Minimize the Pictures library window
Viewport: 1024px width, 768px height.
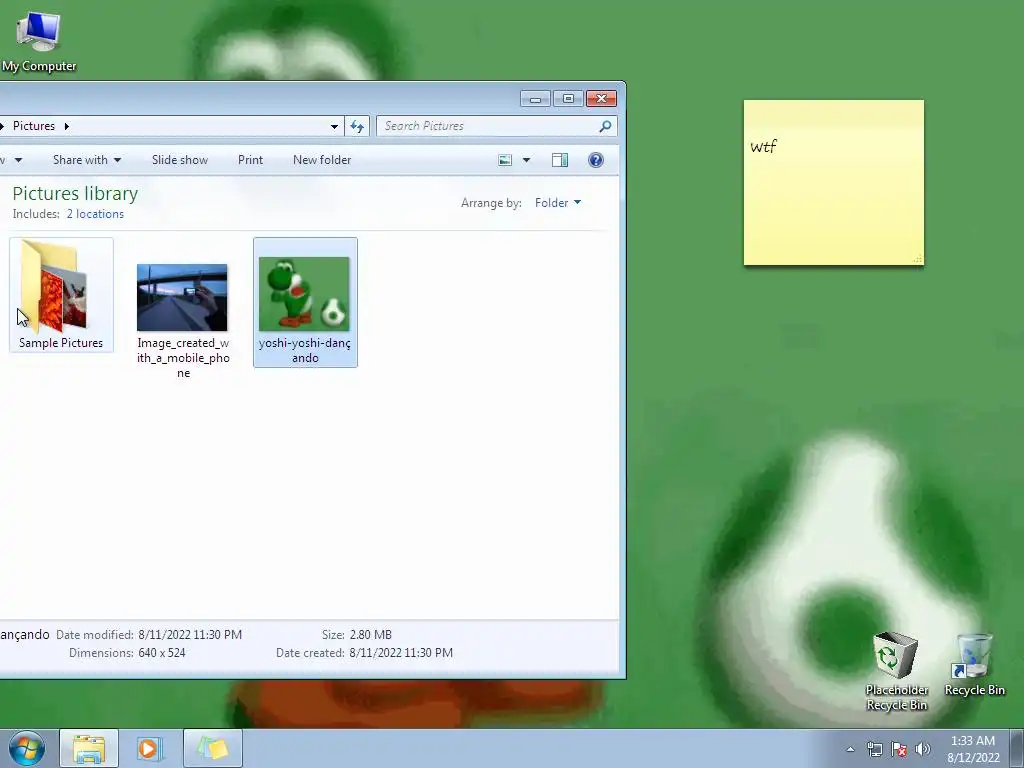pyautogui.click(x=536, y=99)
